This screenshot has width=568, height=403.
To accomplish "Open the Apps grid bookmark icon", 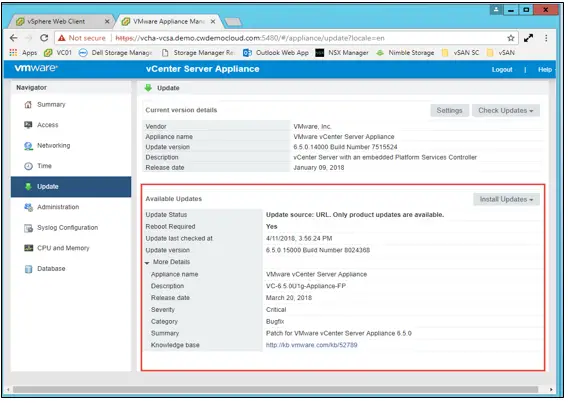I will (x=13, y=53).
